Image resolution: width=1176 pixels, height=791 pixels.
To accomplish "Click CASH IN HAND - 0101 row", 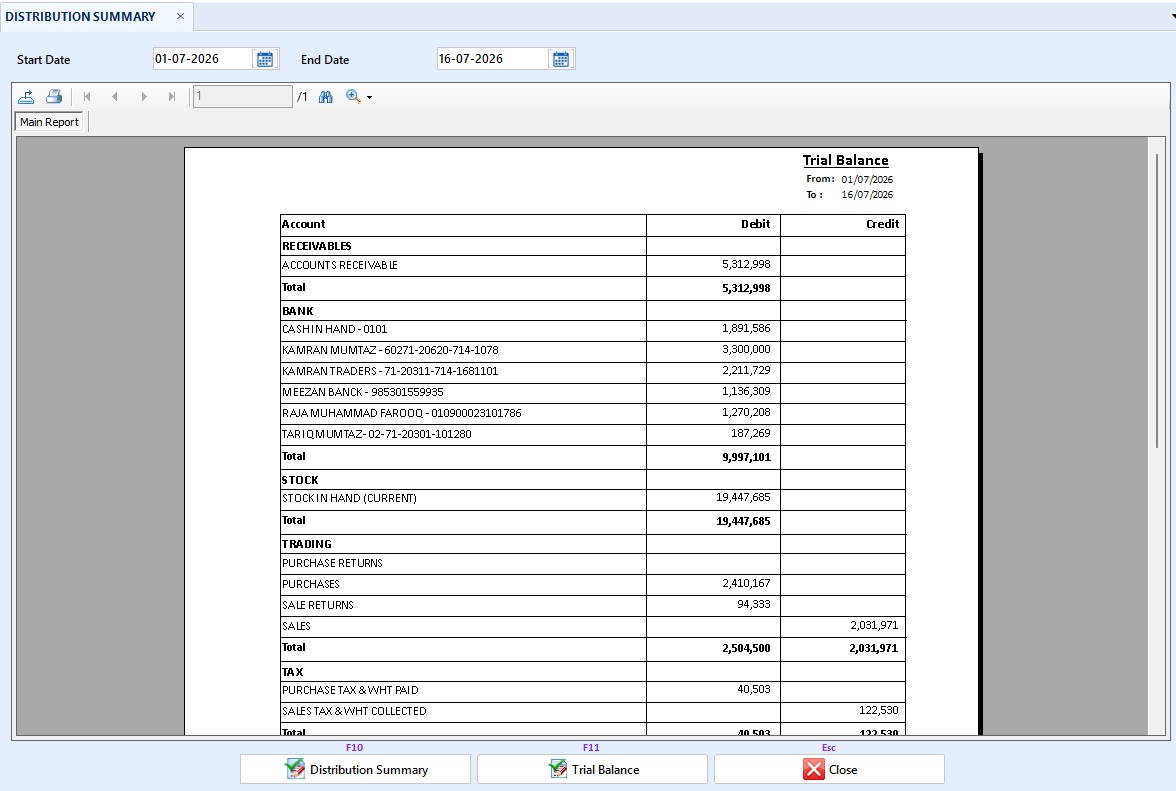I will pyautogui.click(x=592, y=329).
